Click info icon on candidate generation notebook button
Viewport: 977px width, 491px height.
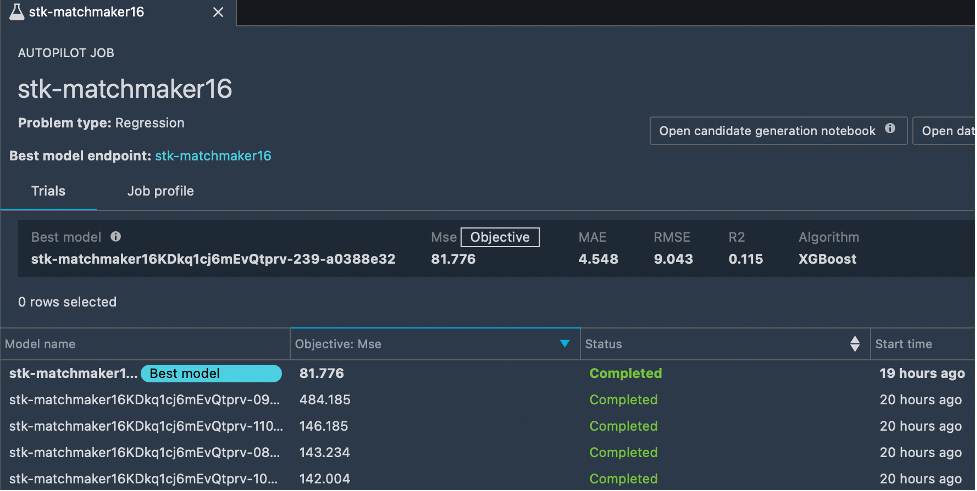click(x=890, y=128)
